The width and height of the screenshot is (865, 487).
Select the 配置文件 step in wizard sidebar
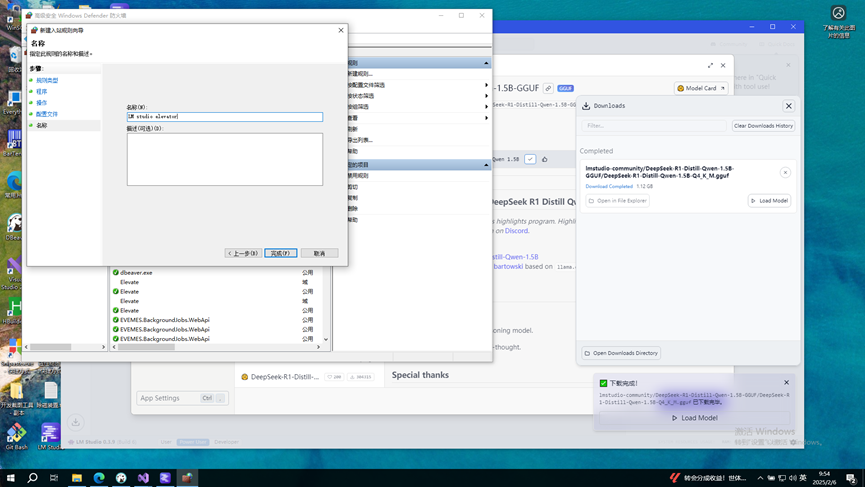[x=47, y=114]
